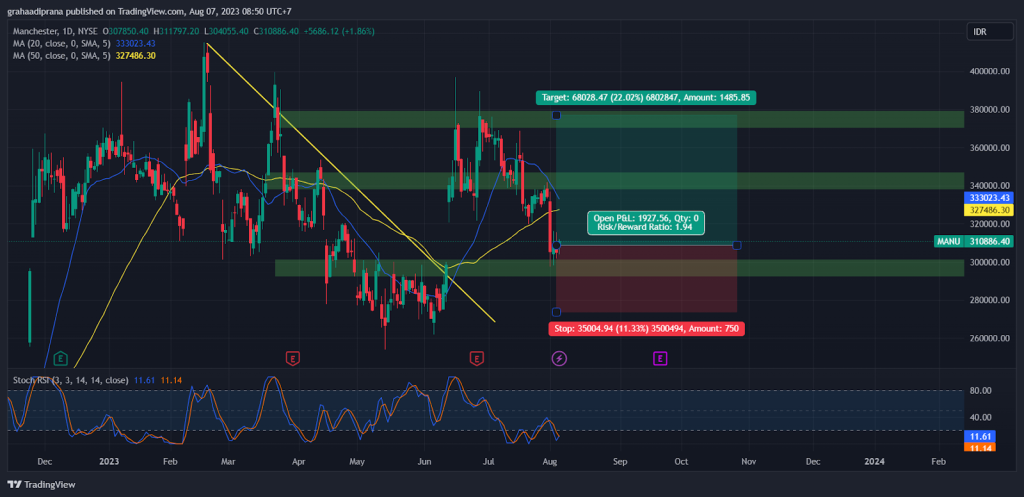
Task: Click the blue 11.61 Stoch RSI axis label
Action: [978, 435]
